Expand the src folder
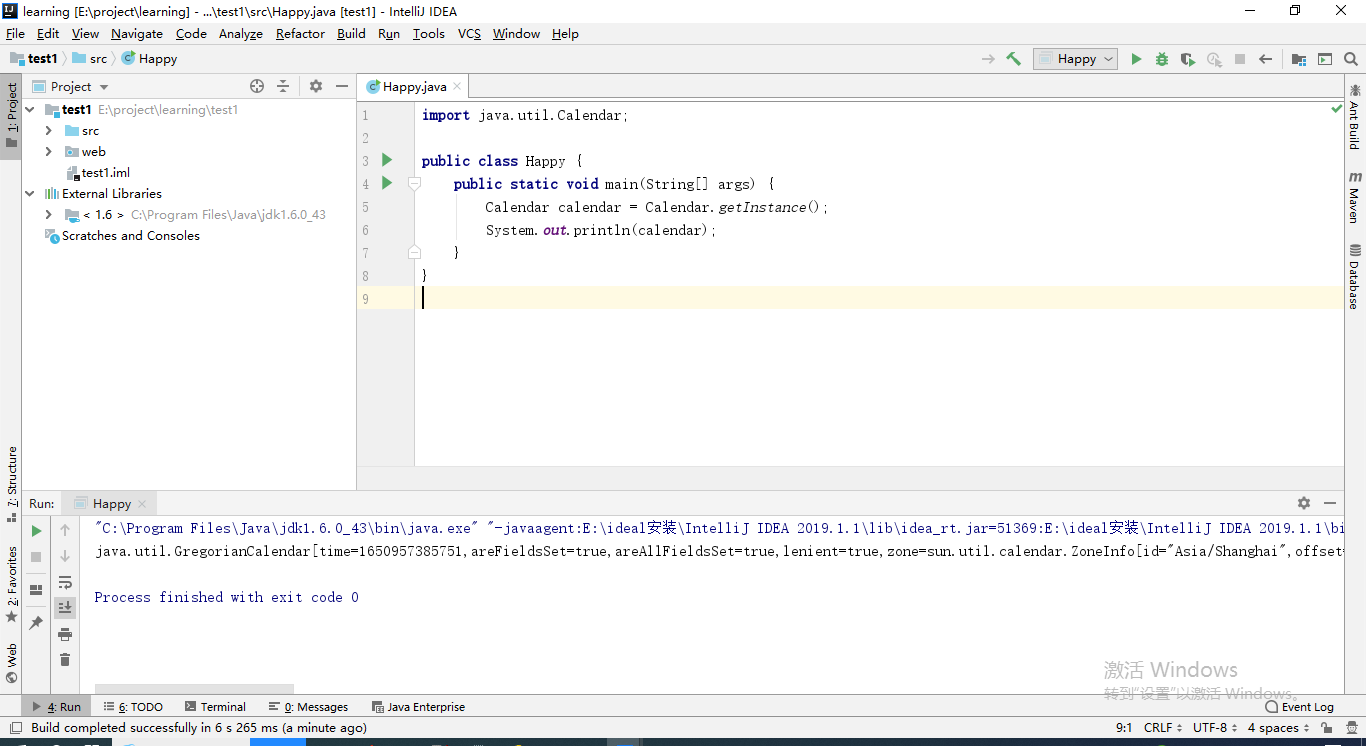This screenshot has width=1366, height=746. point(48,131)
